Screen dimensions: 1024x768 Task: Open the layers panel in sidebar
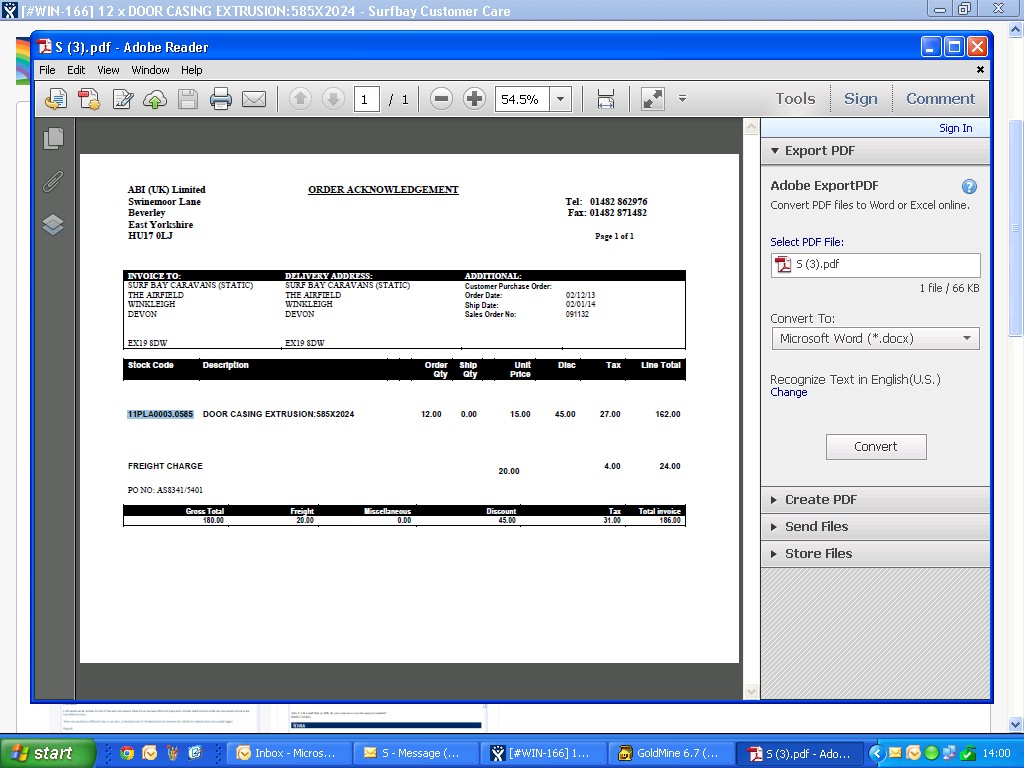pos(53,224)
